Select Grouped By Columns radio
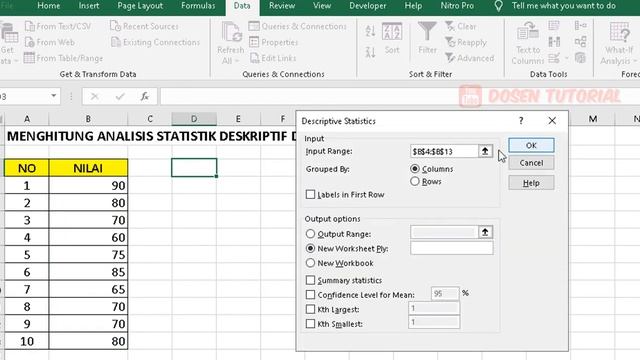The image size is (640, 360). [415, 169]
